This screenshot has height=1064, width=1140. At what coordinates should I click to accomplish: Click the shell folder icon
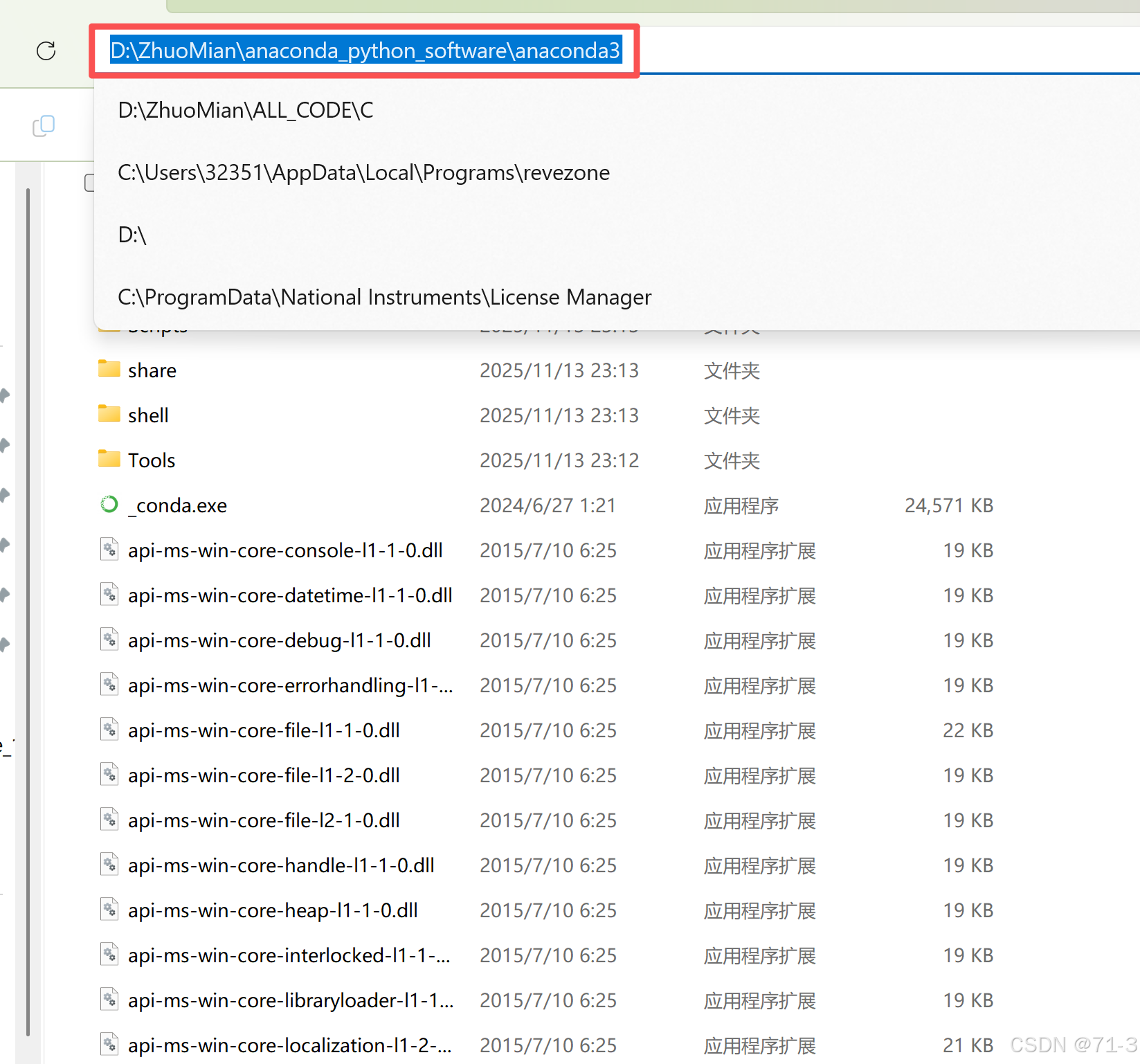pos(109,413)
